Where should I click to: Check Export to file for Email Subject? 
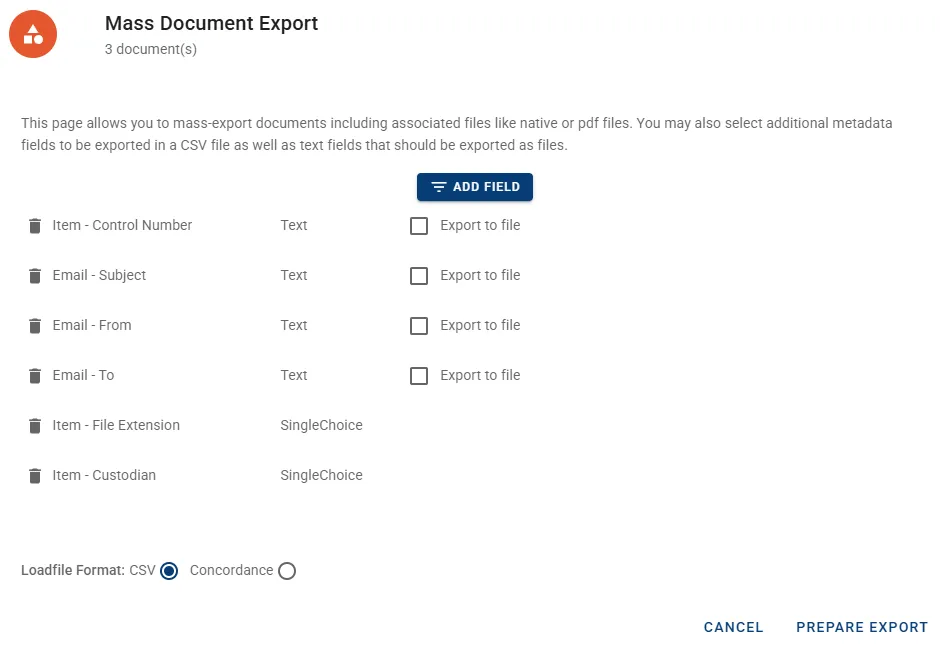click(x=419, y=276)
